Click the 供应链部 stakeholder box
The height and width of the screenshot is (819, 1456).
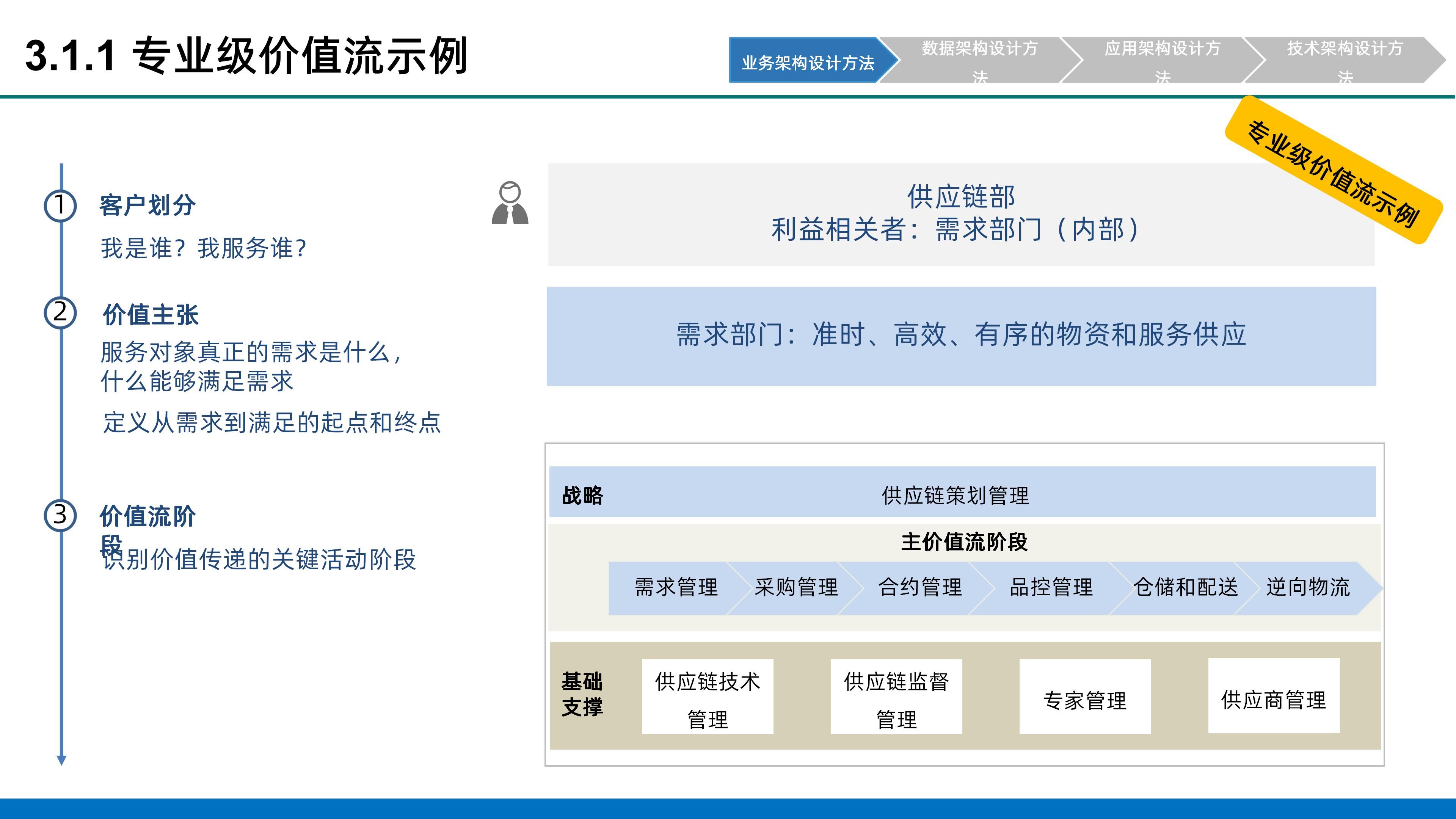[x=961, y=215]
